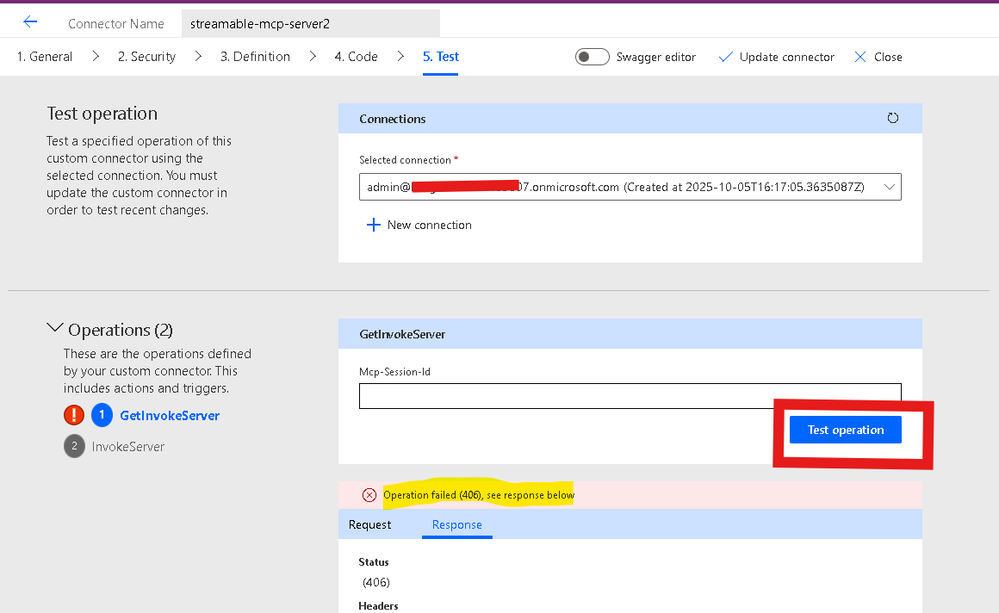Switch to the Response tab

(457, 524)
